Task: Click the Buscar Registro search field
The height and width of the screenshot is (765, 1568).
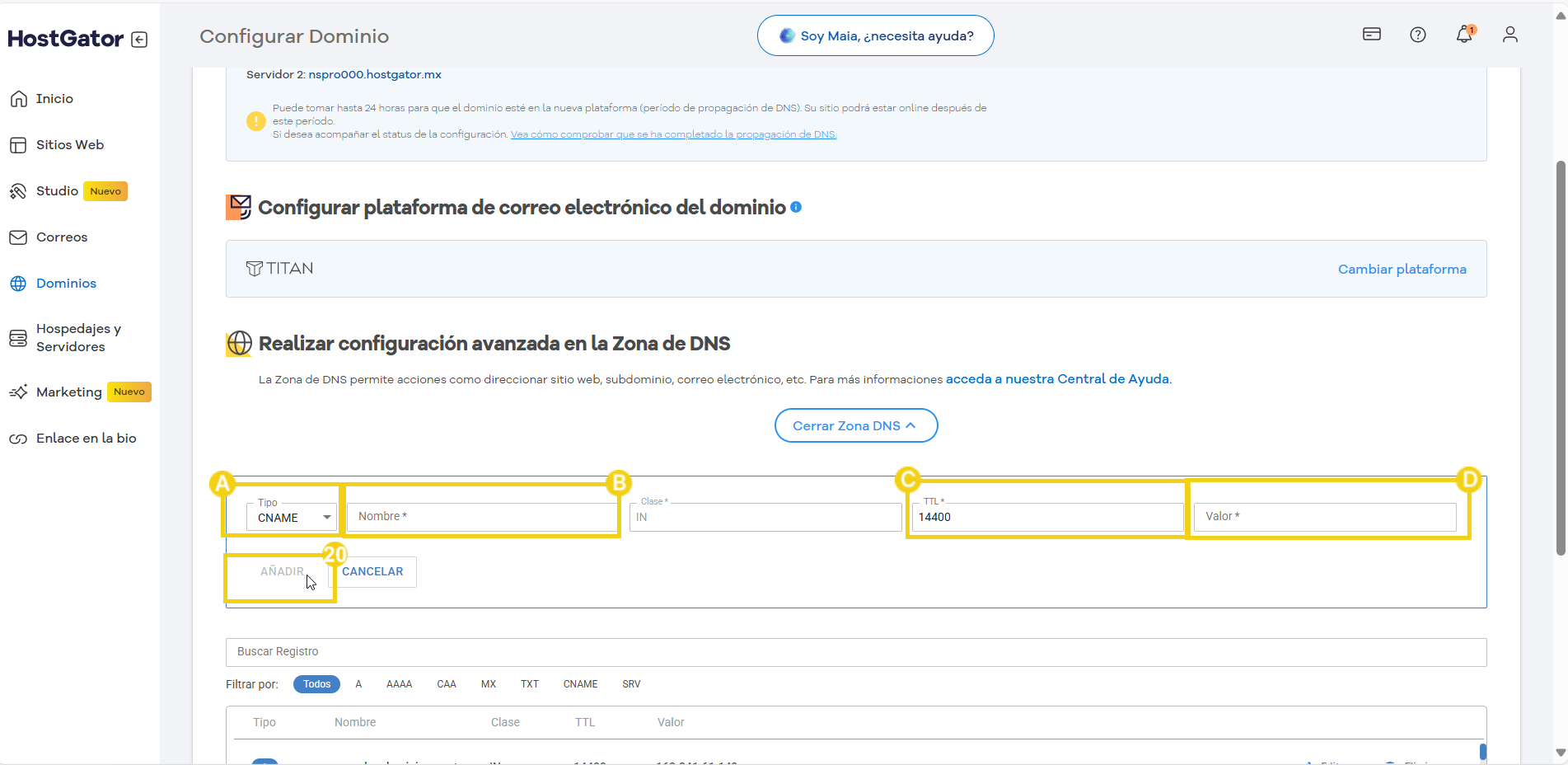Action: click(x=855, y=652)
